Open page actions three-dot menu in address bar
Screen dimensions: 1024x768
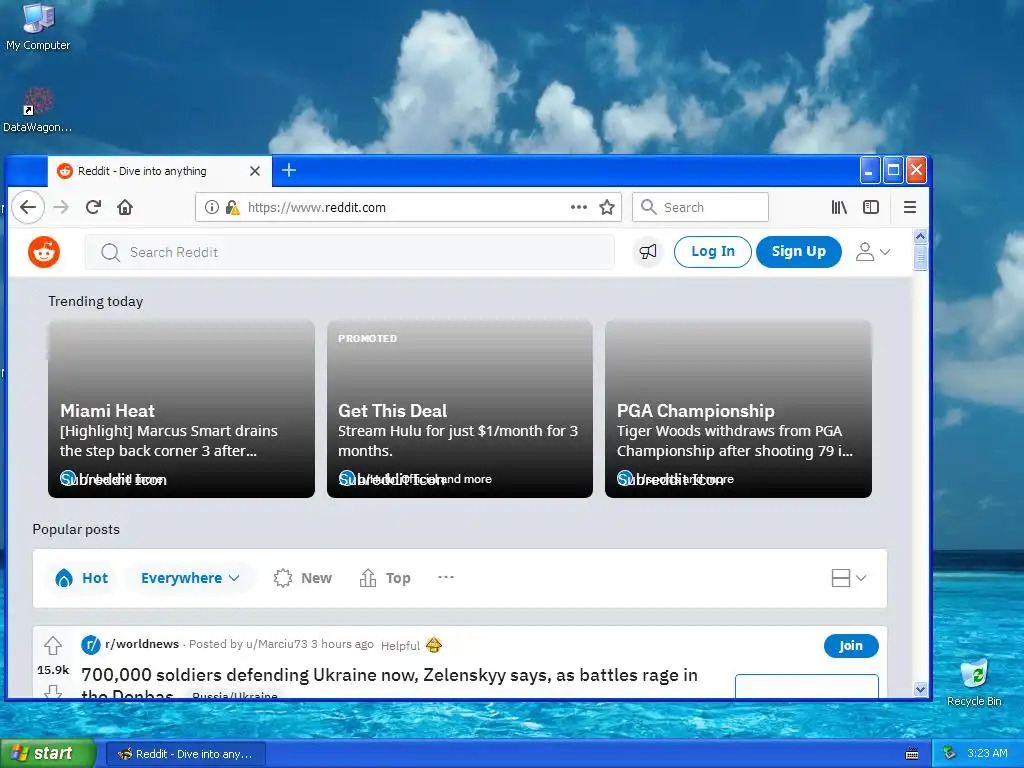579,207
